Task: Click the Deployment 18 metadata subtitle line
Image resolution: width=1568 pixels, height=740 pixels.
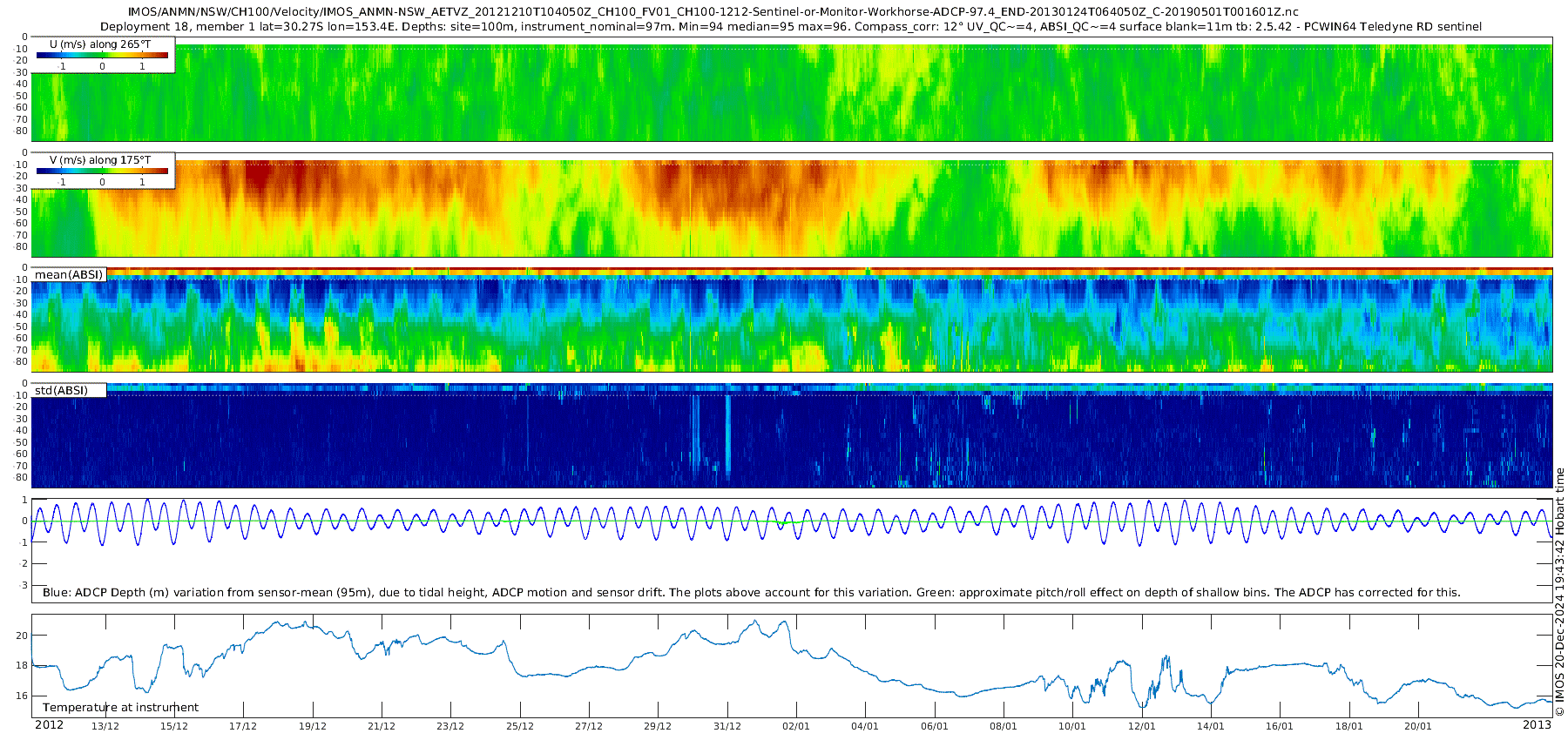Action: pos(791,27)
